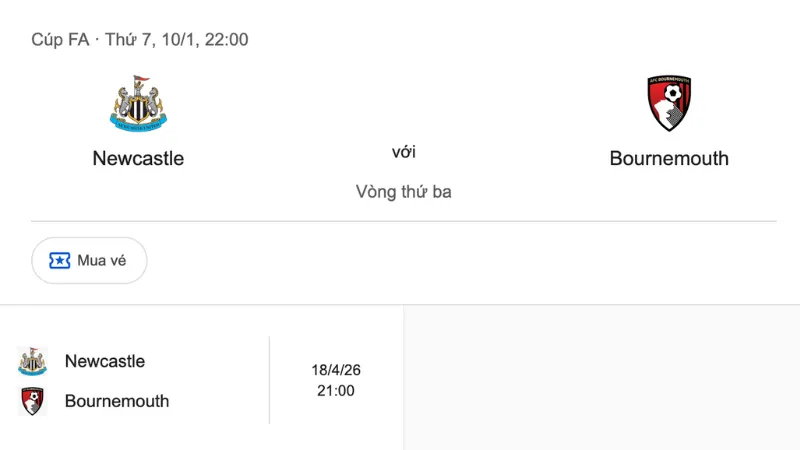The width and height of the screenshot is (800, 450).
Task: Click the Cúp FA match date header
Action: click(x=140, y=40)
